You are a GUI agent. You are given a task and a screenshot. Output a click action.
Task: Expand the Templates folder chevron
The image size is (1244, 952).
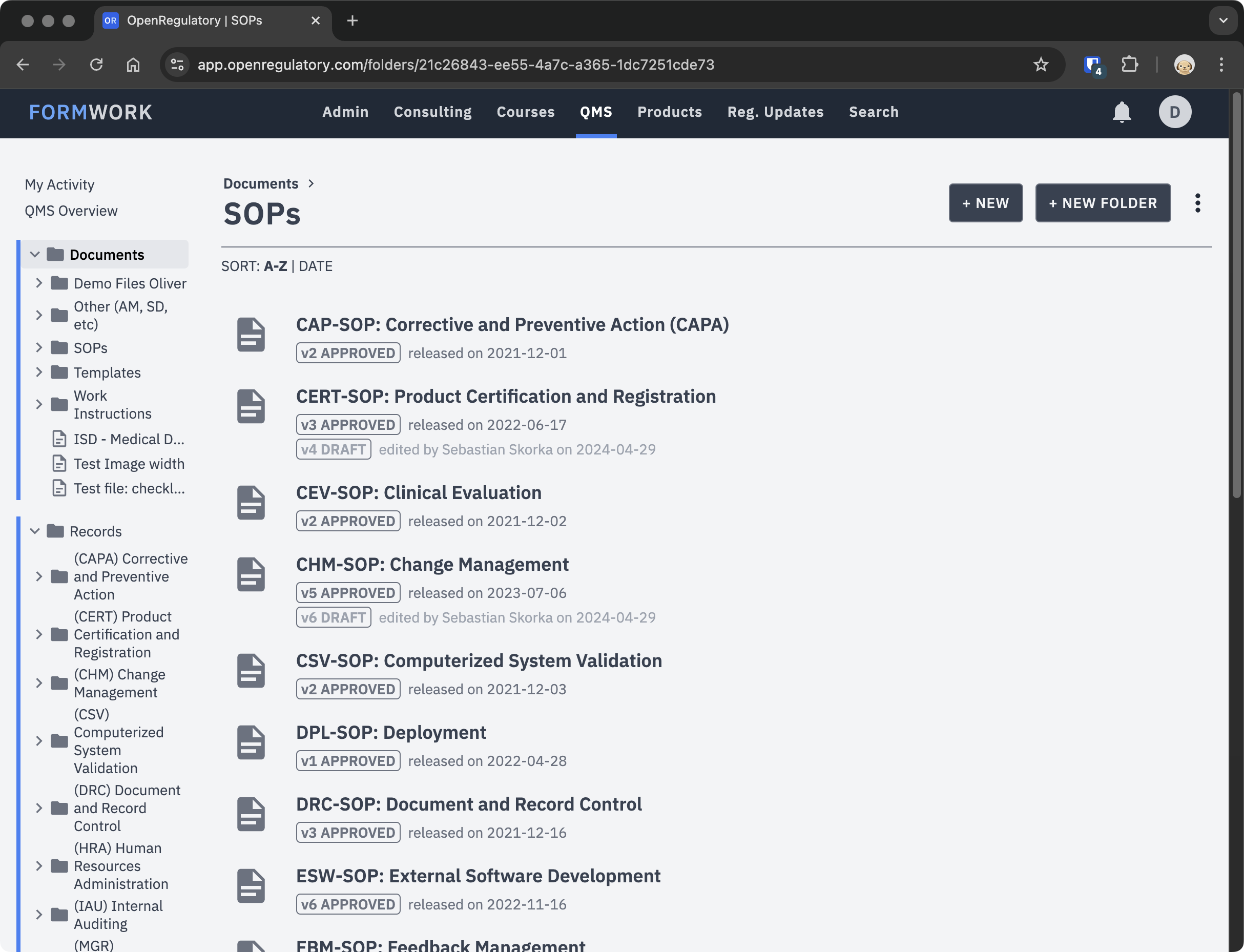[x=39, y=372]
